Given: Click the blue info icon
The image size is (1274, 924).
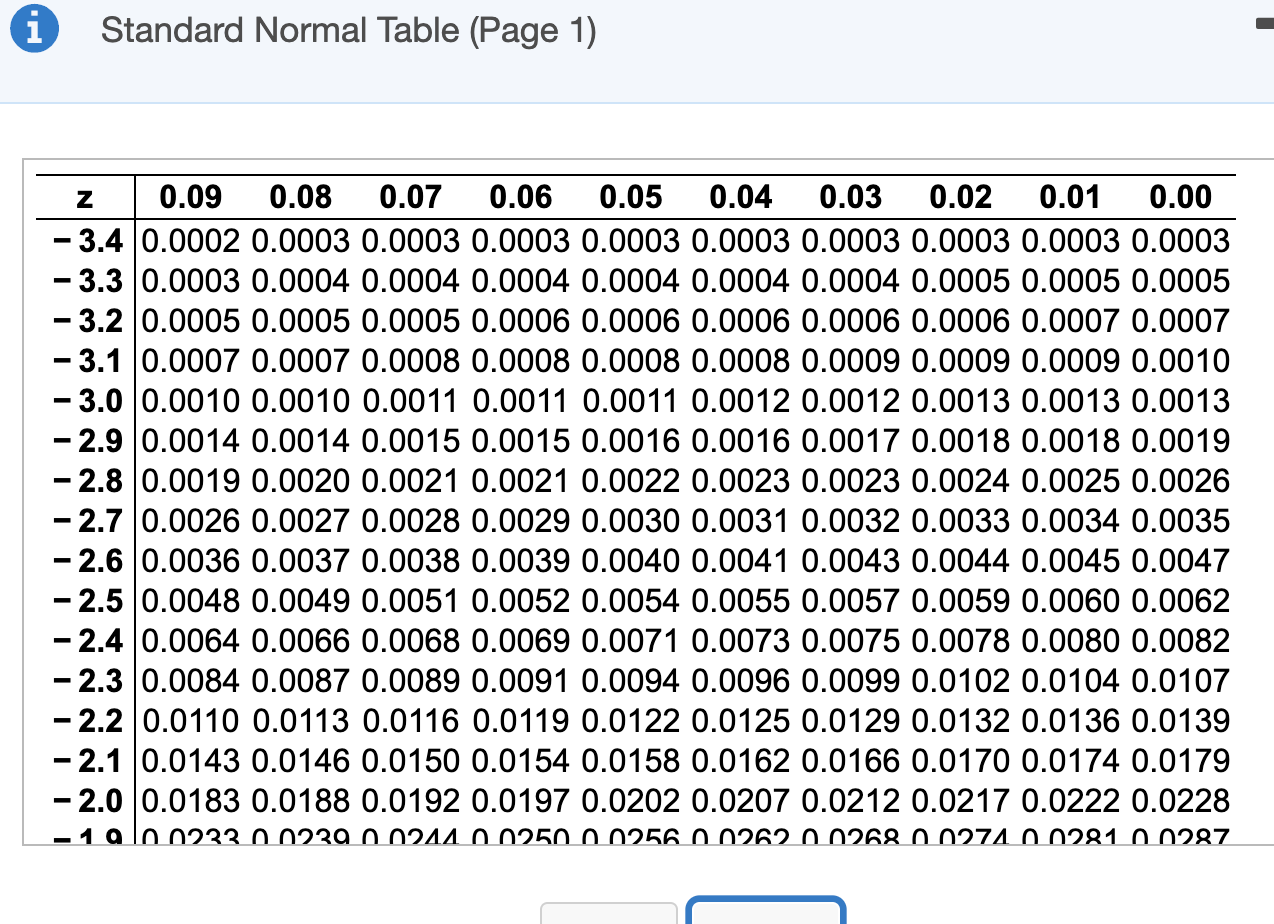Looking at the screenshot, I should pos(33,29).
